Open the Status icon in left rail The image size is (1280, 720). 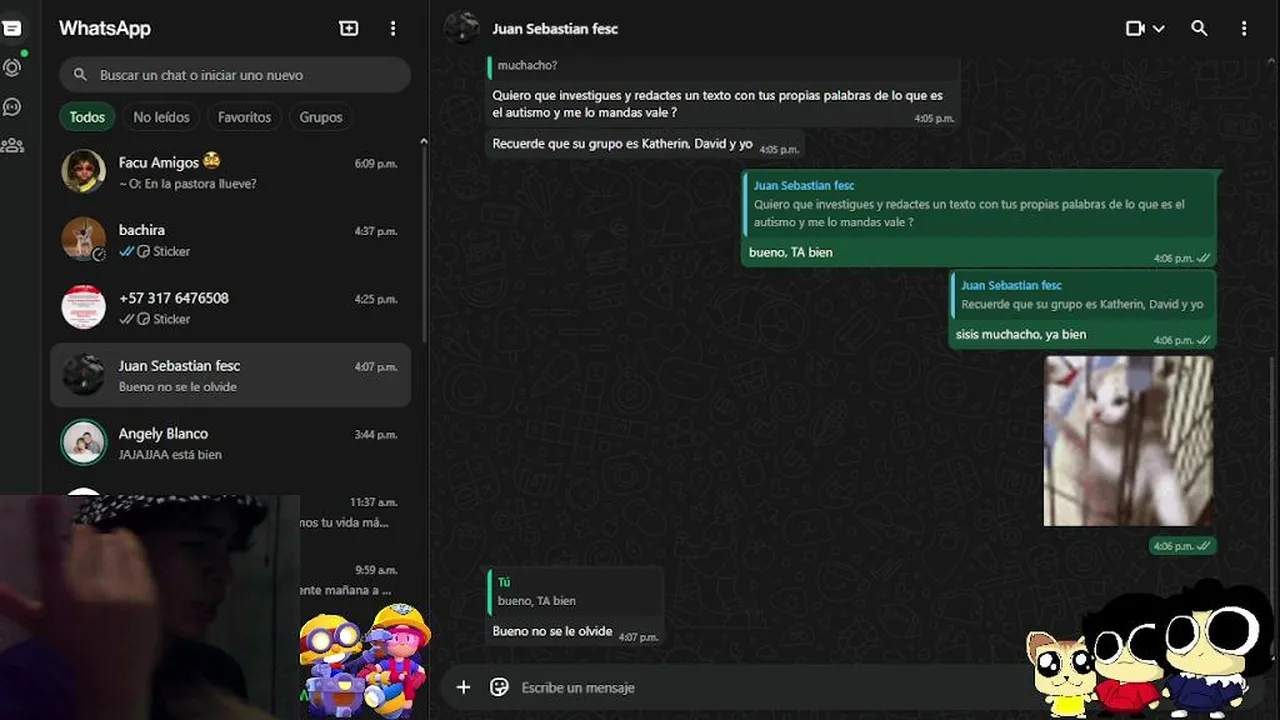(x=12, y=68)
